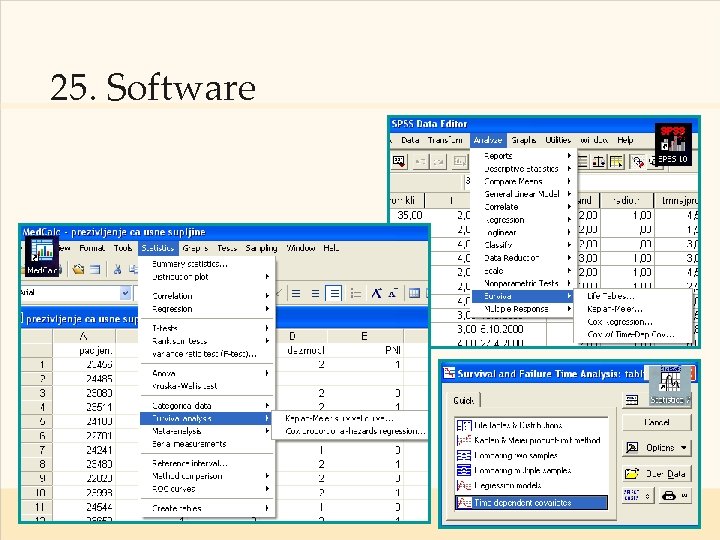720x540 pixels.
Task: Choose Kaplan-Meier survival curve in MedCalc submenu
Action: (339, 418)
